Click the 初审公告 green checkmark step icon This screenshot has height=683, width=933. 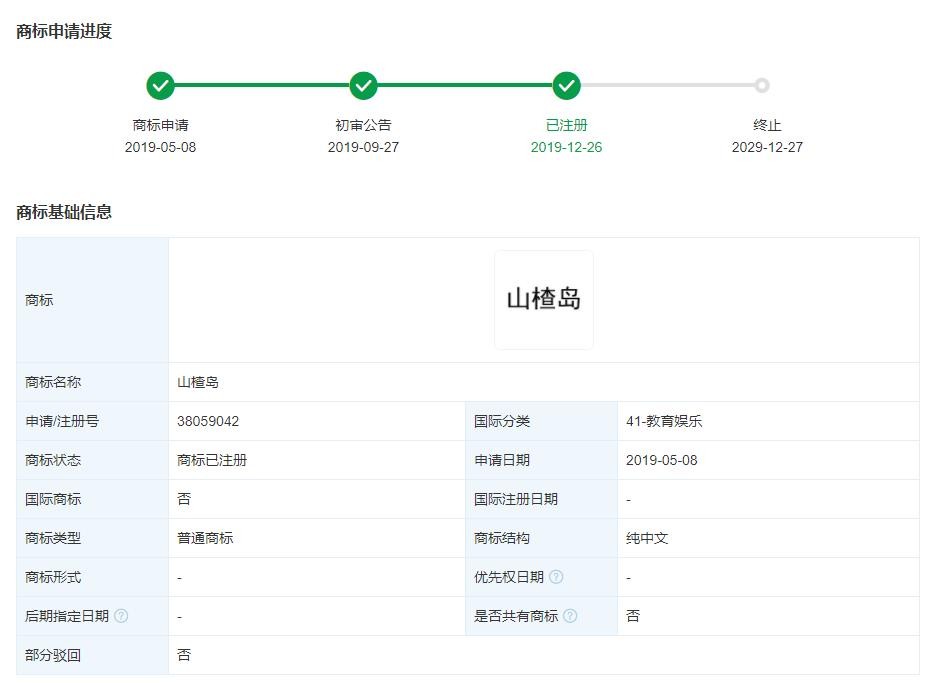[364, 86]
